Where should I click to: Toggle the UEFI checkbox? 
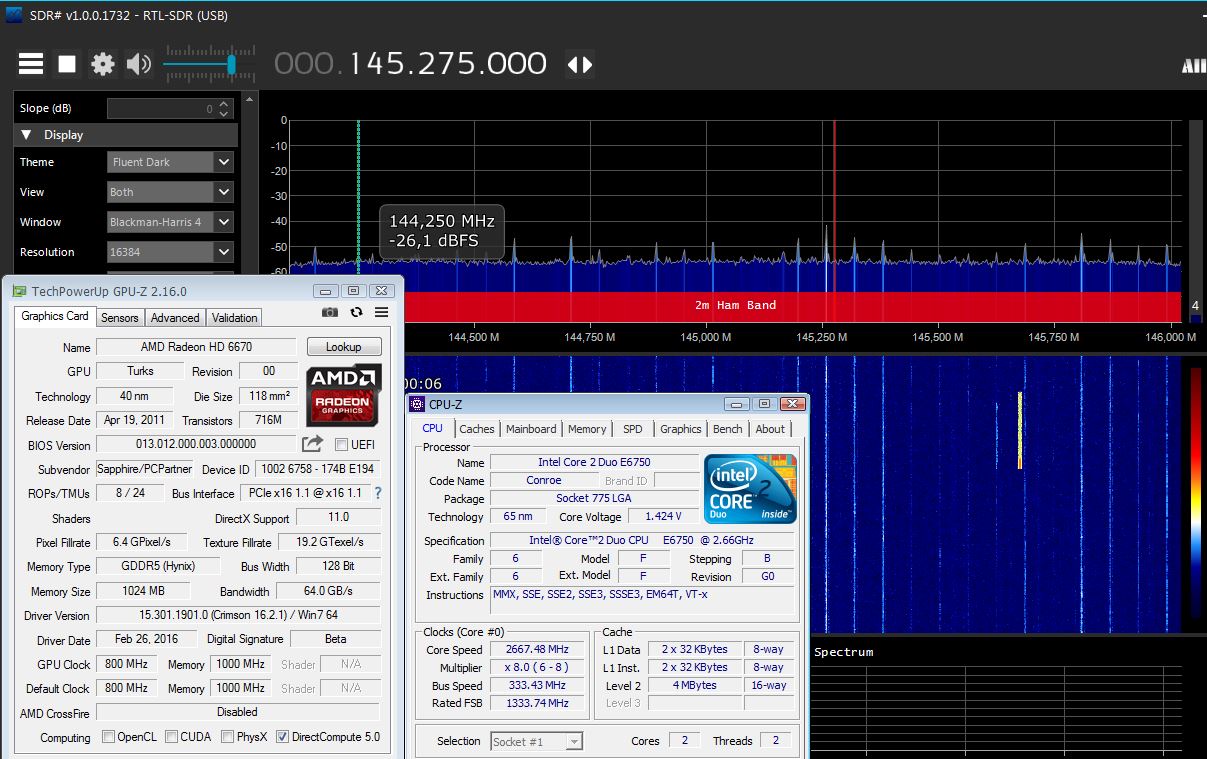[342, 445]
